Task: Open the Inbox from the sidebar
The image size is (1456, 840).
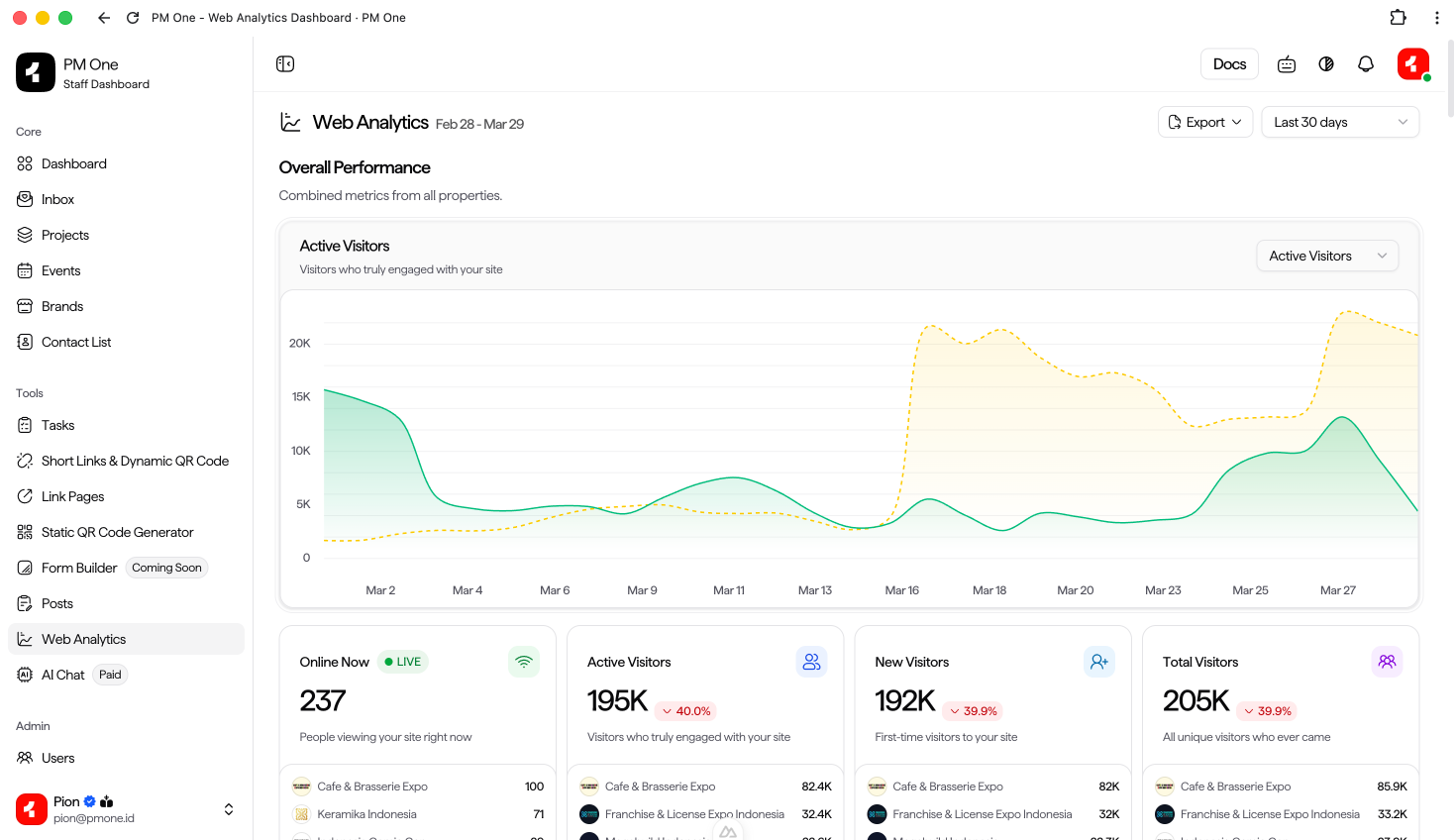Action: (56, 199)
